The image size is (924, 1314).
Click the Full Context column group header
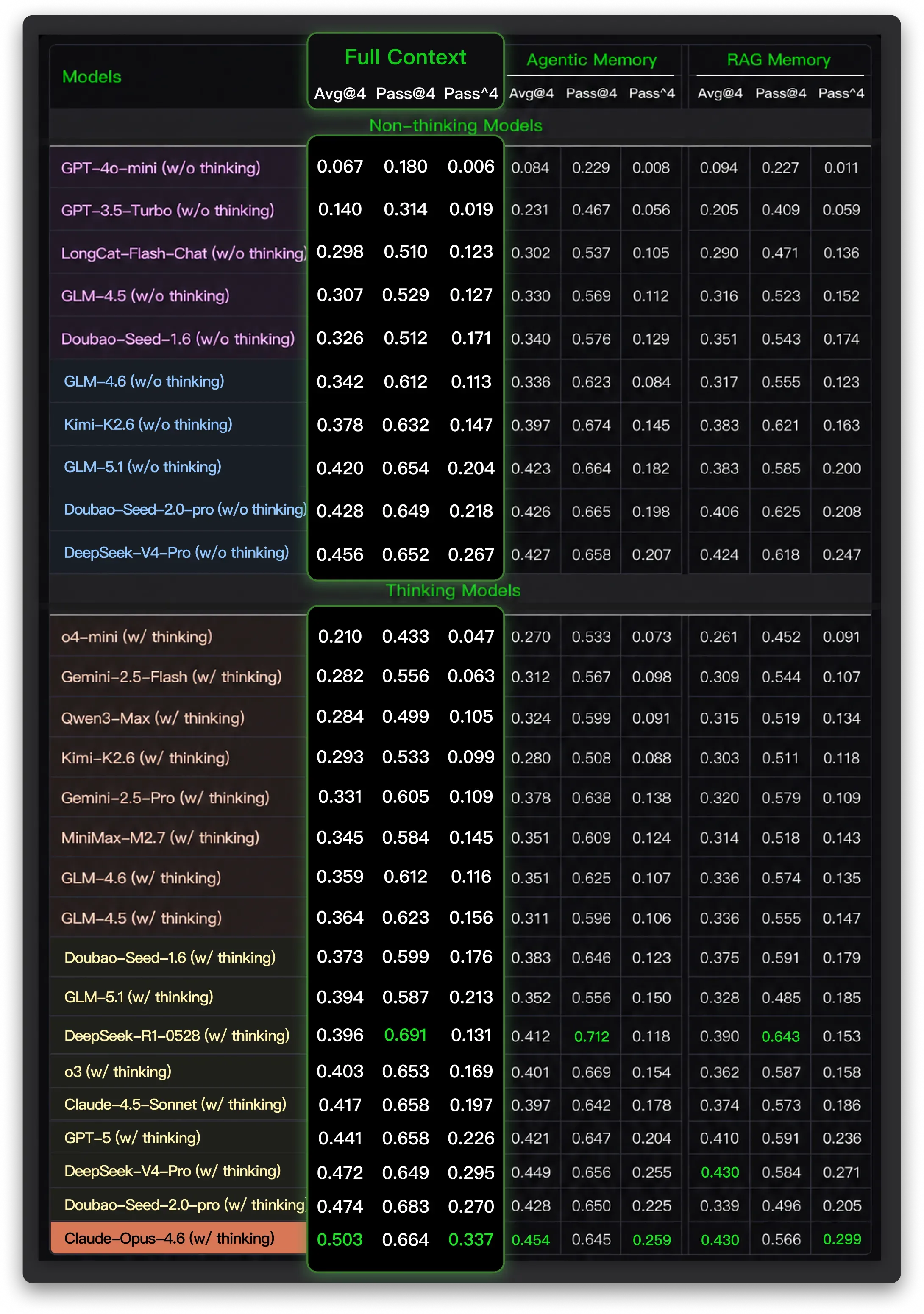(405, 57)
